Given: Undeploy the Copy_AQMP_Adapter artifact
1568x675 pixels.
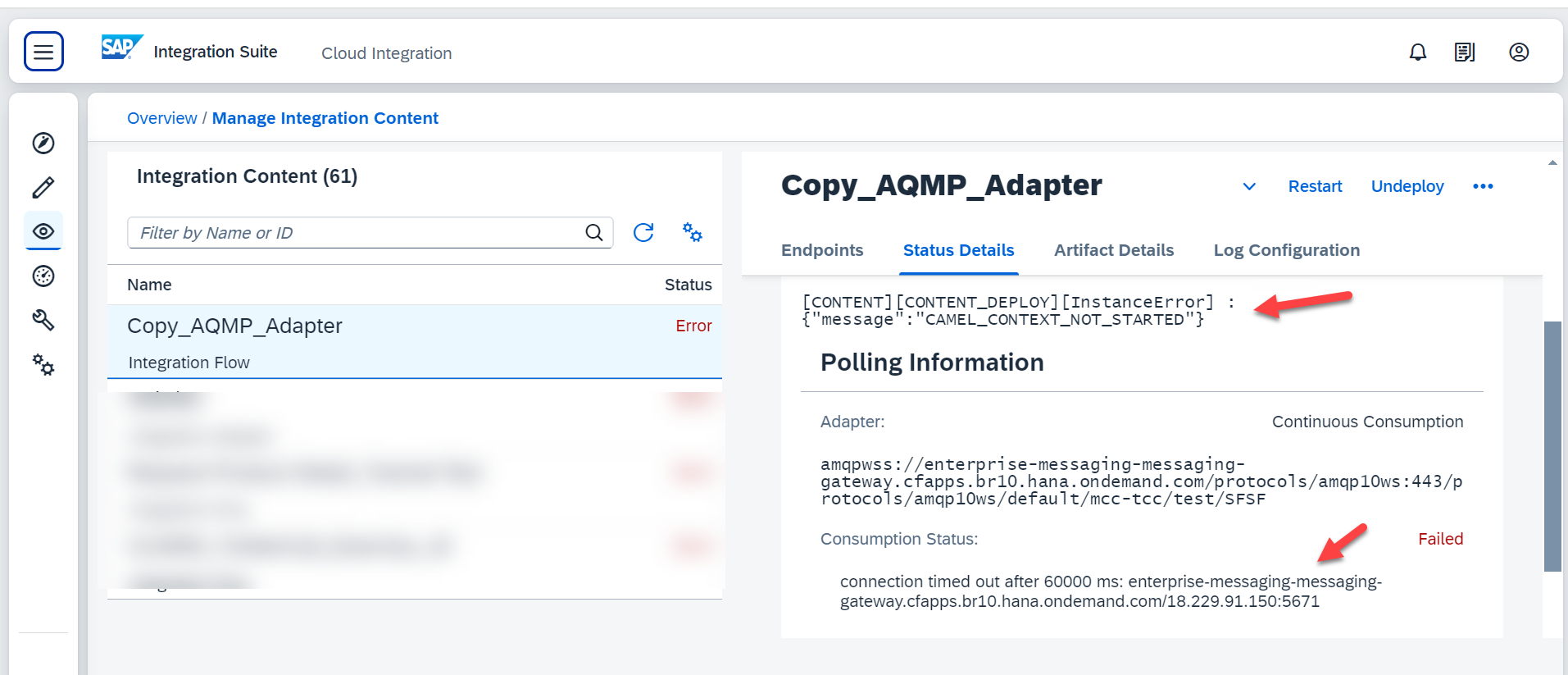Looking at the screenshot, I should pos(1407,186).
